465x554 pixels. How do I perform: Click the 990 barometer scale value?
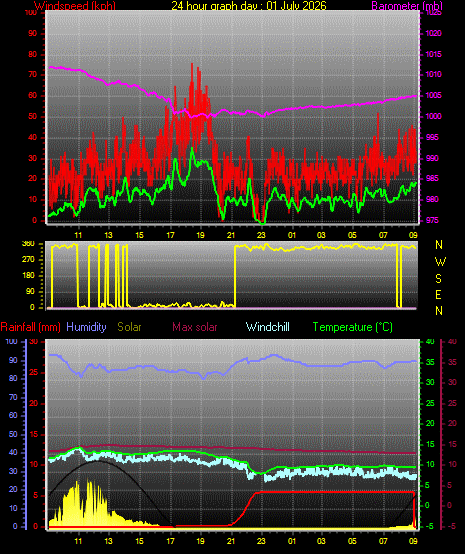pos(432,158)
